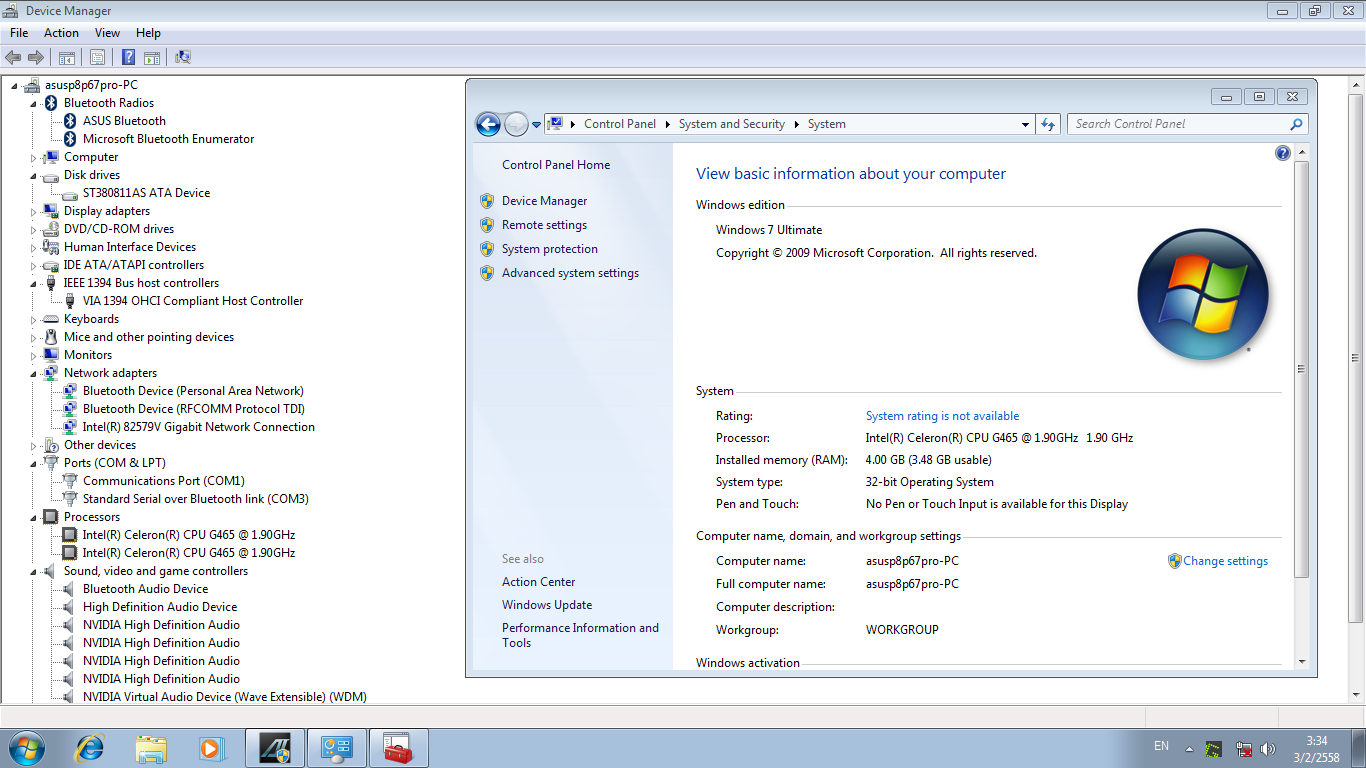The height and width of the screenshot is (768, 1366).
Task: Click the Mice and other pointing devices icon
Action: coord(51,337)
